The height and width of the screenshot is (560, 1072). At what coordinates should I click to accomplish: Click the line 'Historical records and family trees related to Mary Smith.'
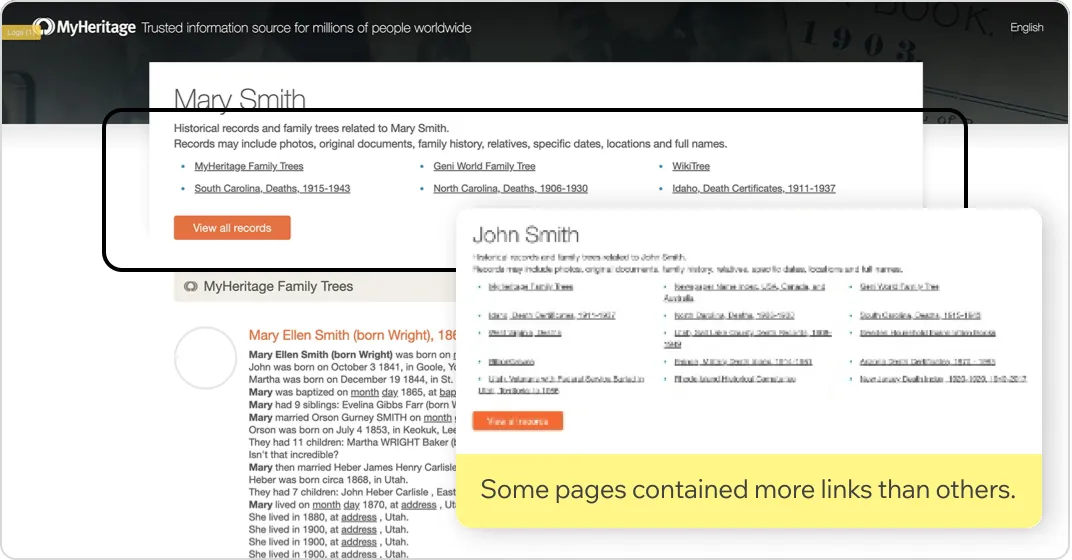click(x=311, y=128)
